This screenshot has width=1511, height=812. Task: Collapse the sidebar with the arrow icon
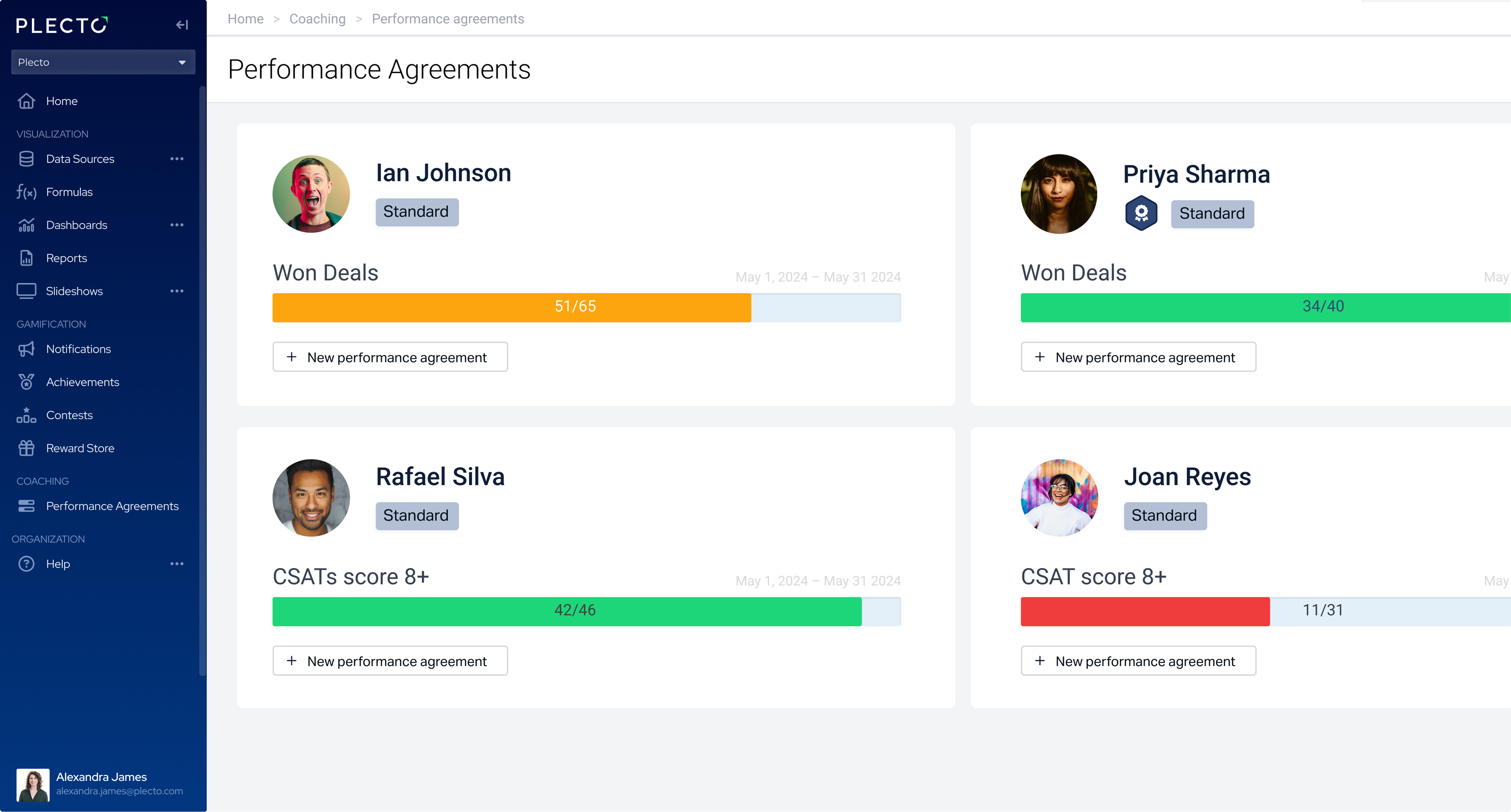182,25
